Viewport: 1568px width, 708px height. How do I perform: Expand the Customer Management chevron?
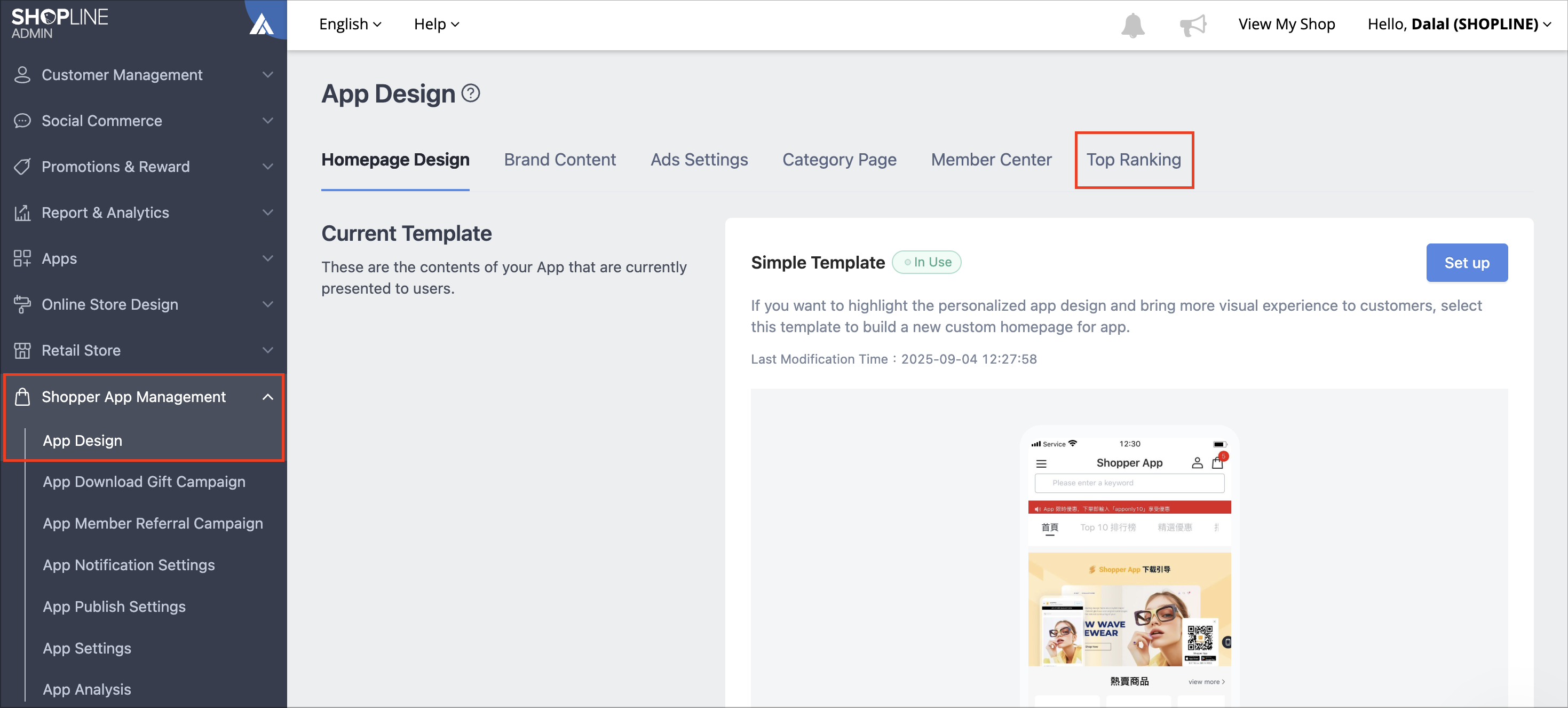268,75
